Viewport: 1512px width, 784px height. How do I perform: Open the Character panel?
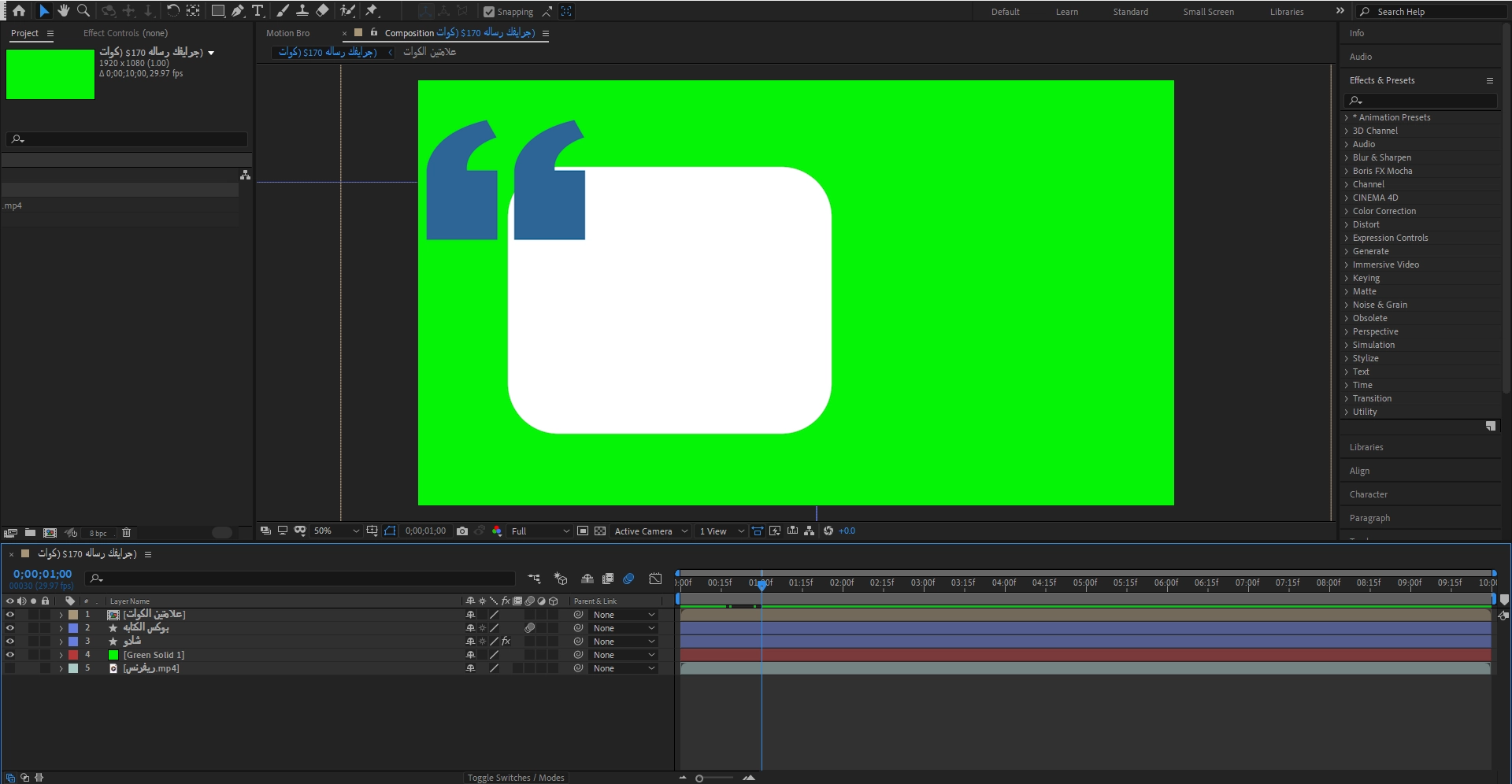point(1369,494)
